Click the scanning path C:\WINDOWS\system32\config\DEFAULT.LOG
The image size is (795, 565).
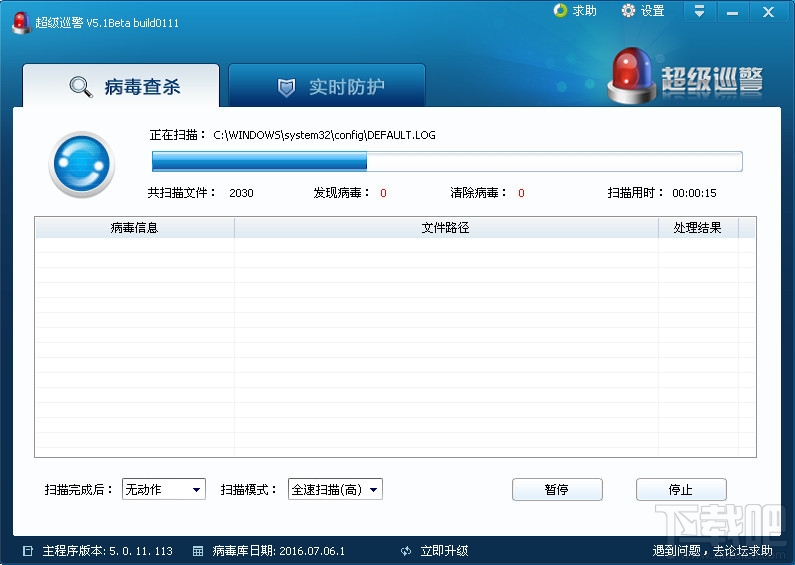[x=324, y=135]
